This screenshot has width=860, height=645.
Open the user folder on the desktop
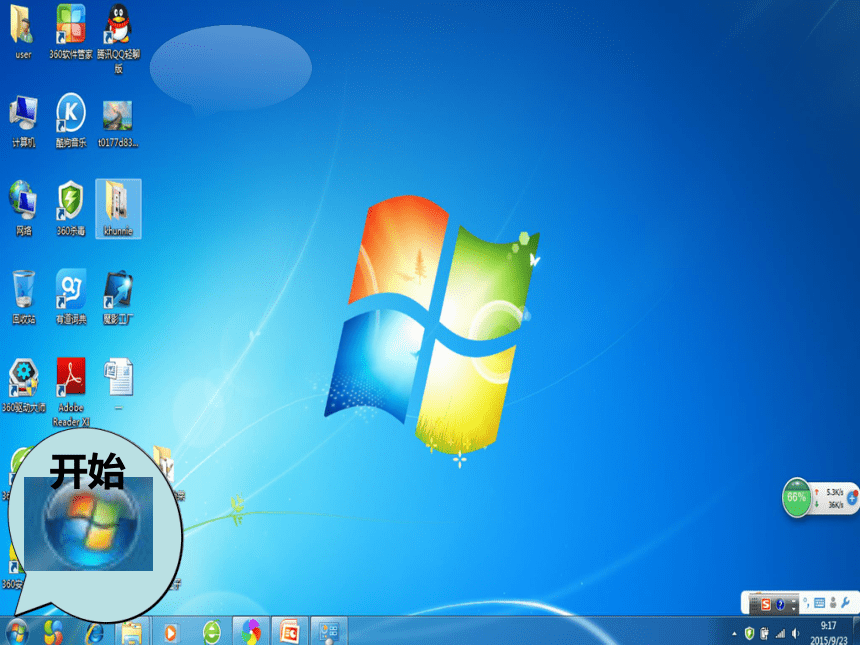click(22, 31)
